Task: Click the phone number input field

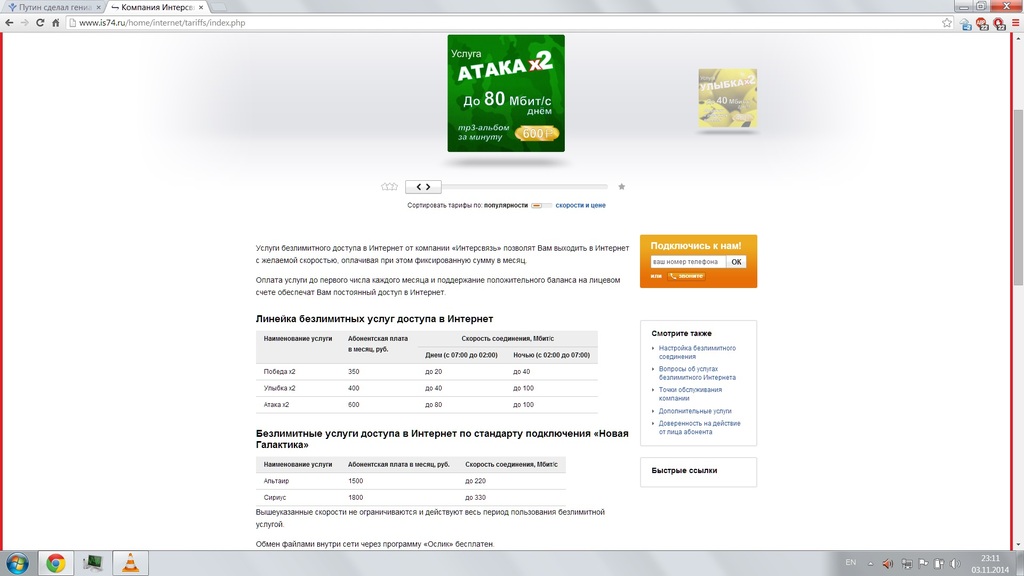Action: coord(687,262)
